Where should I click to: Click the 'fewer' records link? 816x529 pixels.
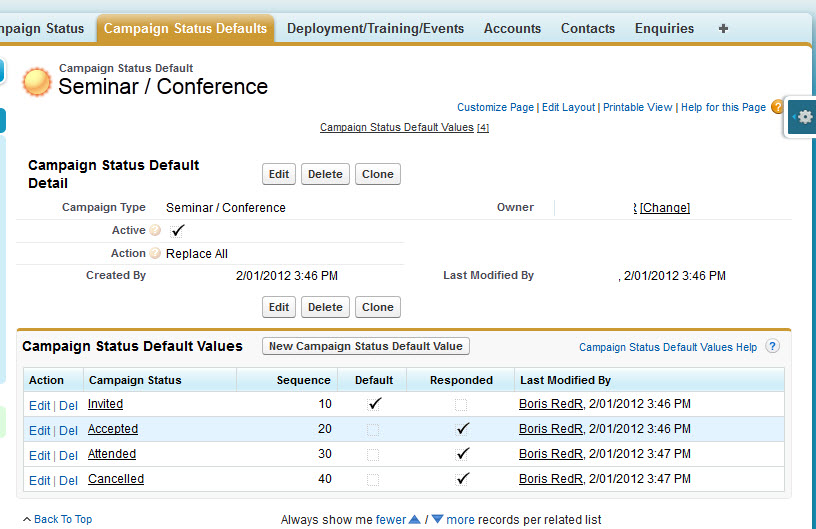[x=391, y=520]
